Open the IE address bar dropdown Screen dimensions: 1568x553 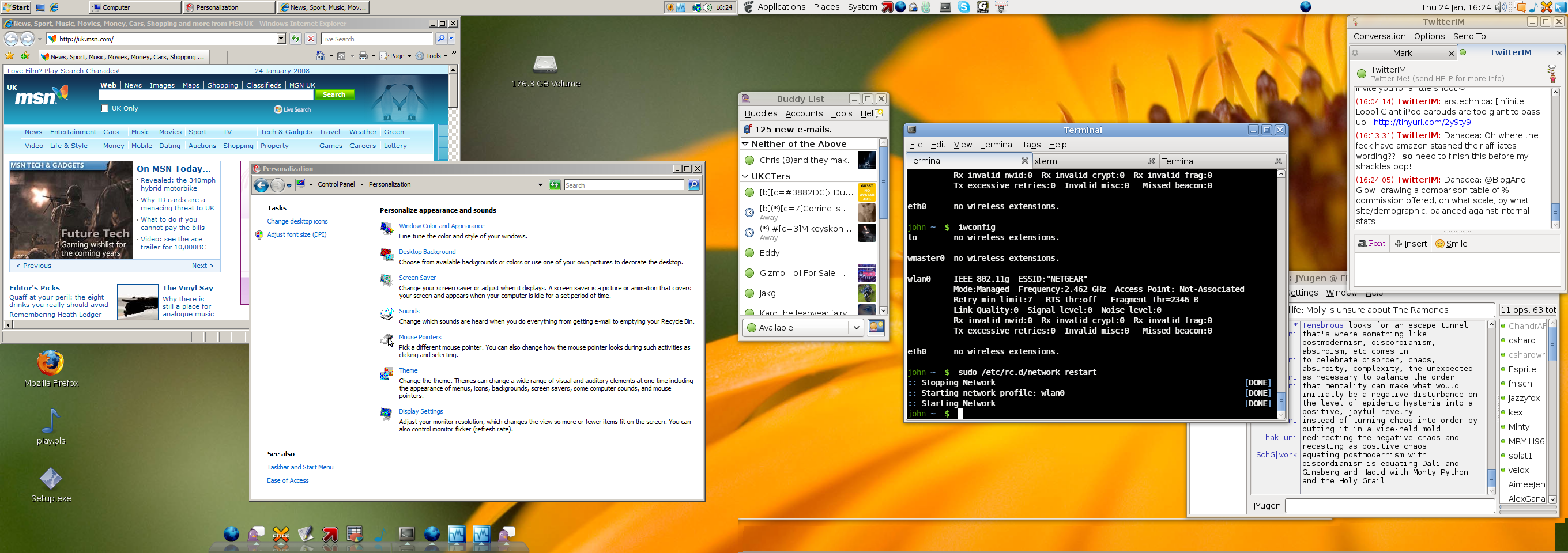(281, 39)
